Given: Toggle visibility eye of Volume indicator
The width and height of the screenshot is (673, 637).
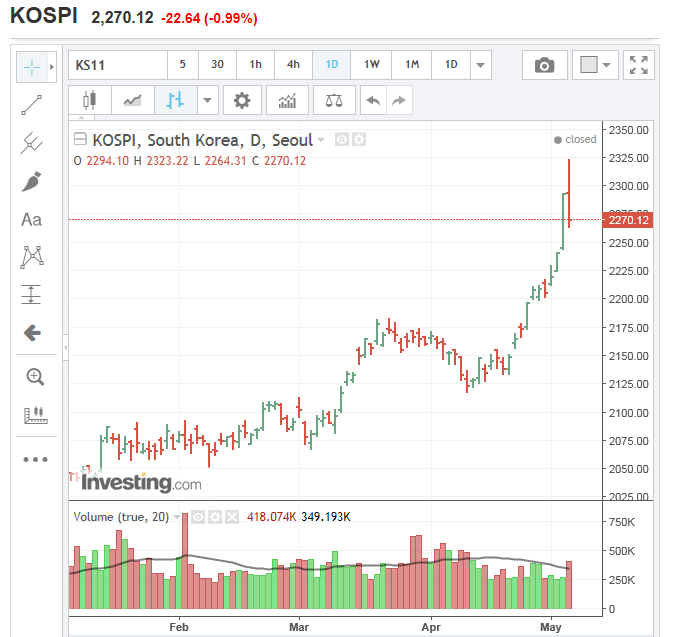Looking at the screenshot, I should (x=198, y=516).
